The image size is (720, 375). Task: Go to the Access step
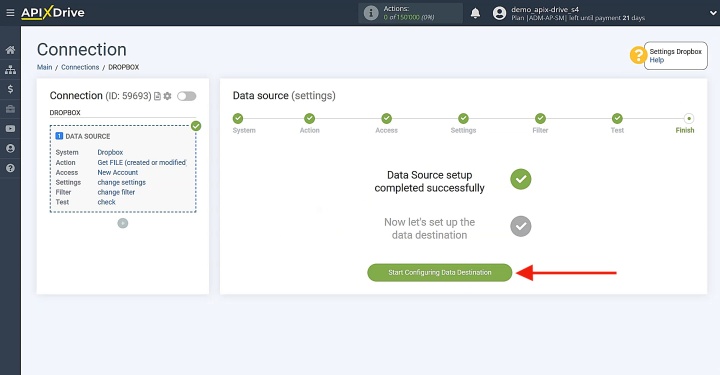point(387,118)
